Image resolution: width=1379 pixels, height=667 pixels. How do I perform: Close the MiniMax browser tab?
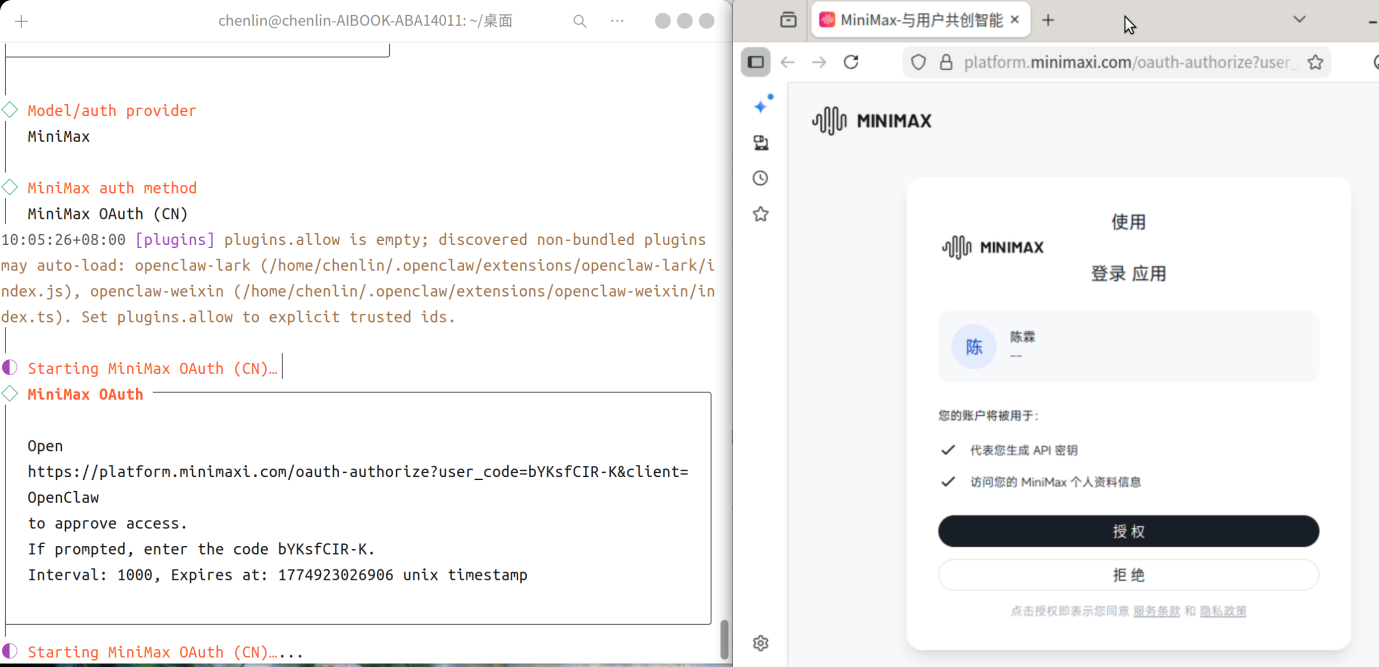tap(1015, 20)
